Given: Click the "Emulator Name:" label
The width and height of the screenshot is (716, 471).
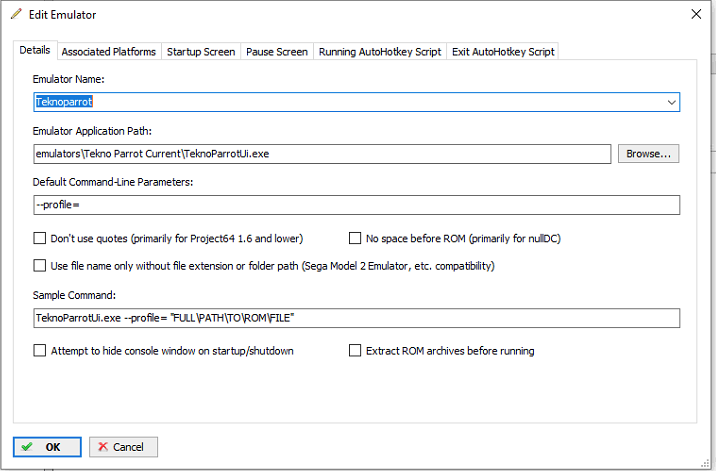Looking at the screenshot, I should point(68,79).
